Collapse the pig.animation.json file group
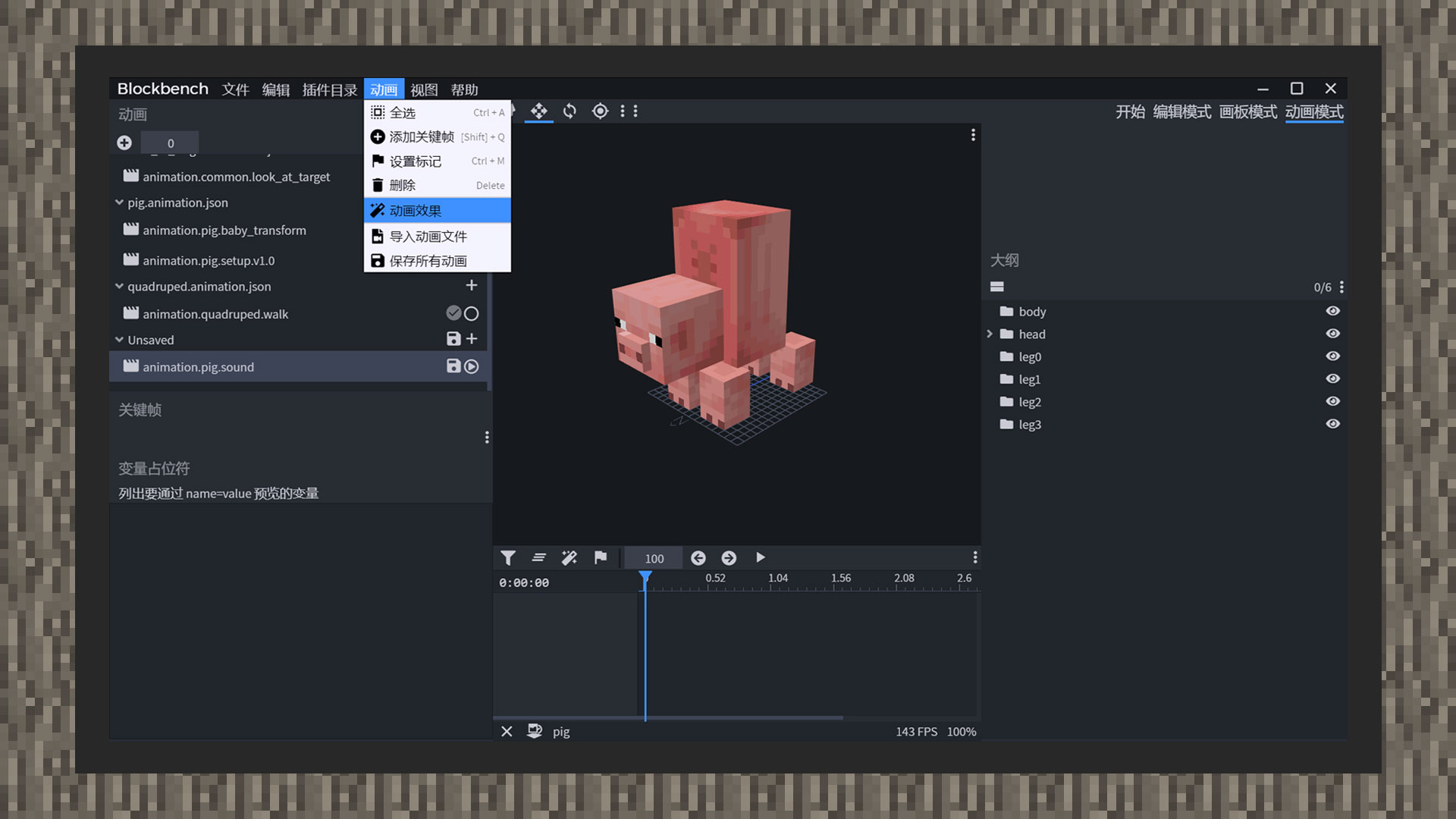Screen dimensions: 1456x819 [119, 202]
